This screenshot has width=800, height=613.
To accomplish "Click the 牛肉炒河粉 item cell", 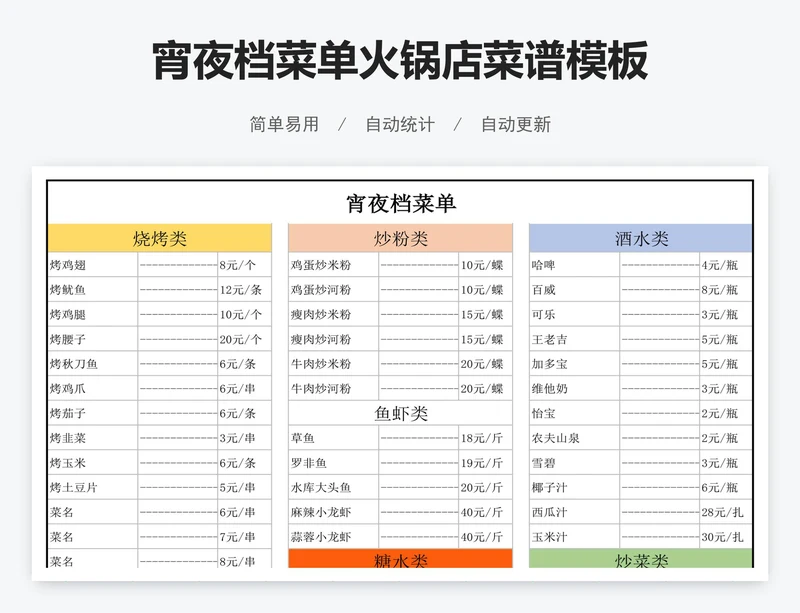I will pyautogui.click(x=333, y=388).
